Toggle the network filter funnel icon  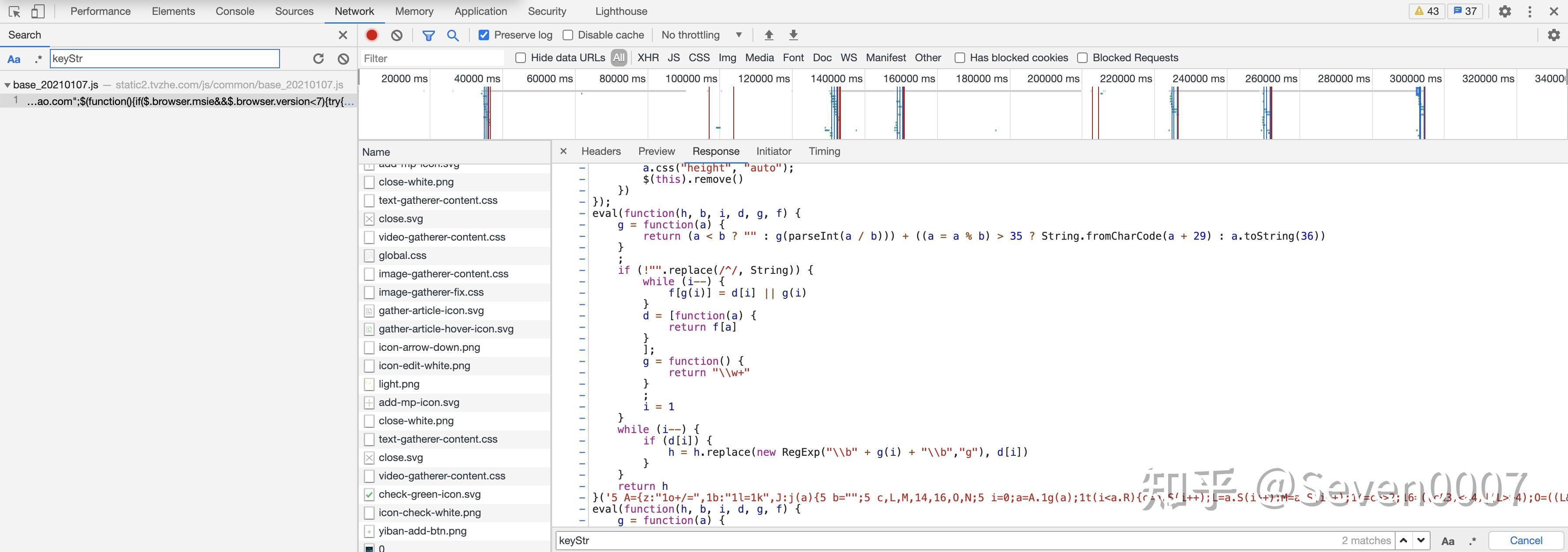(x=428, y=35)
